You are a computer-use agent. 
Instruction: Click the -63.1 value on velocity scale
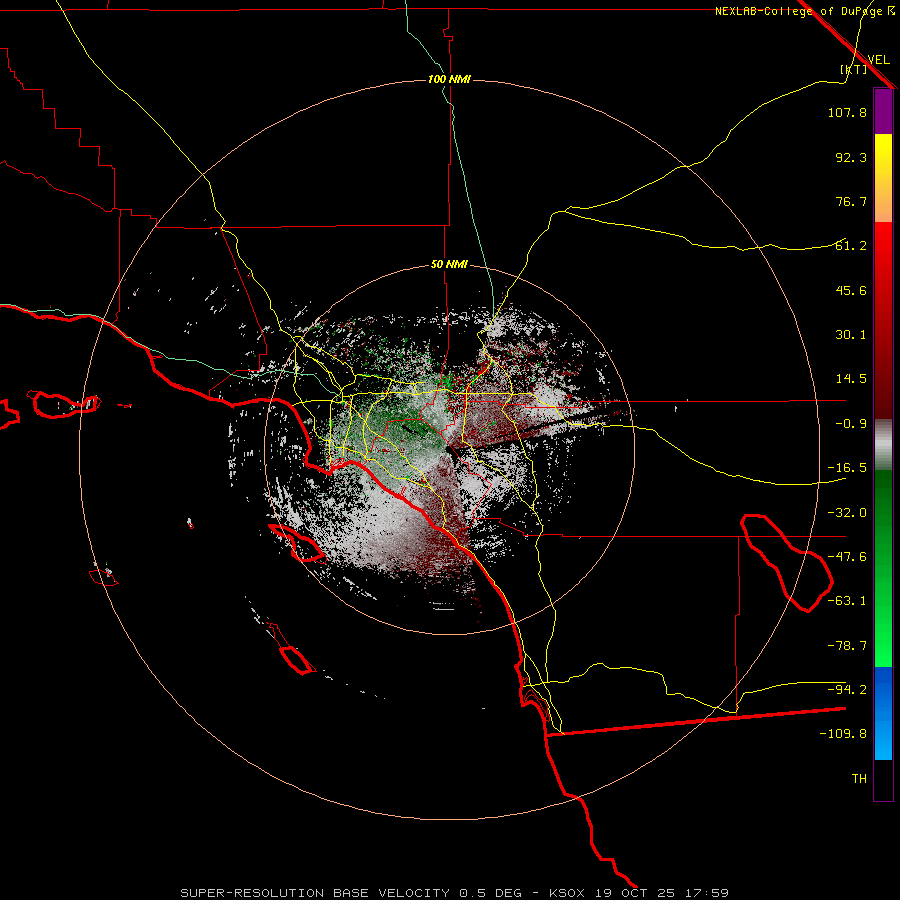(x=847, y=601)
